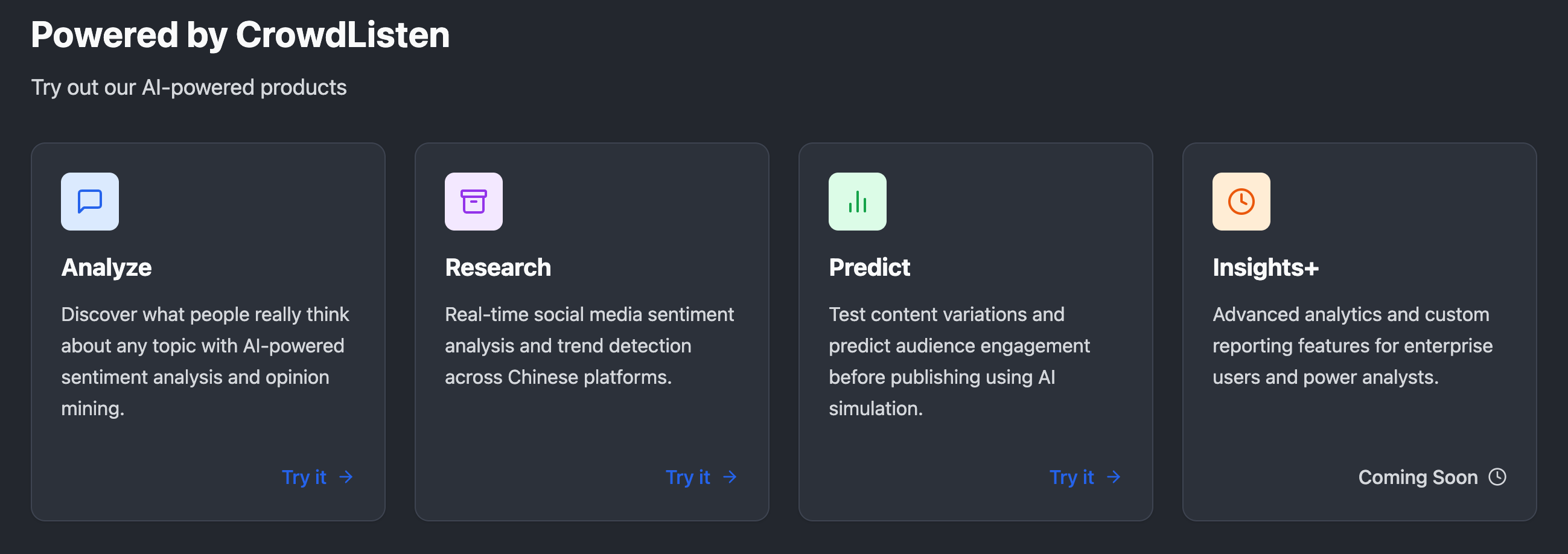Click the Coming Soon label on Insights+

1418,477
